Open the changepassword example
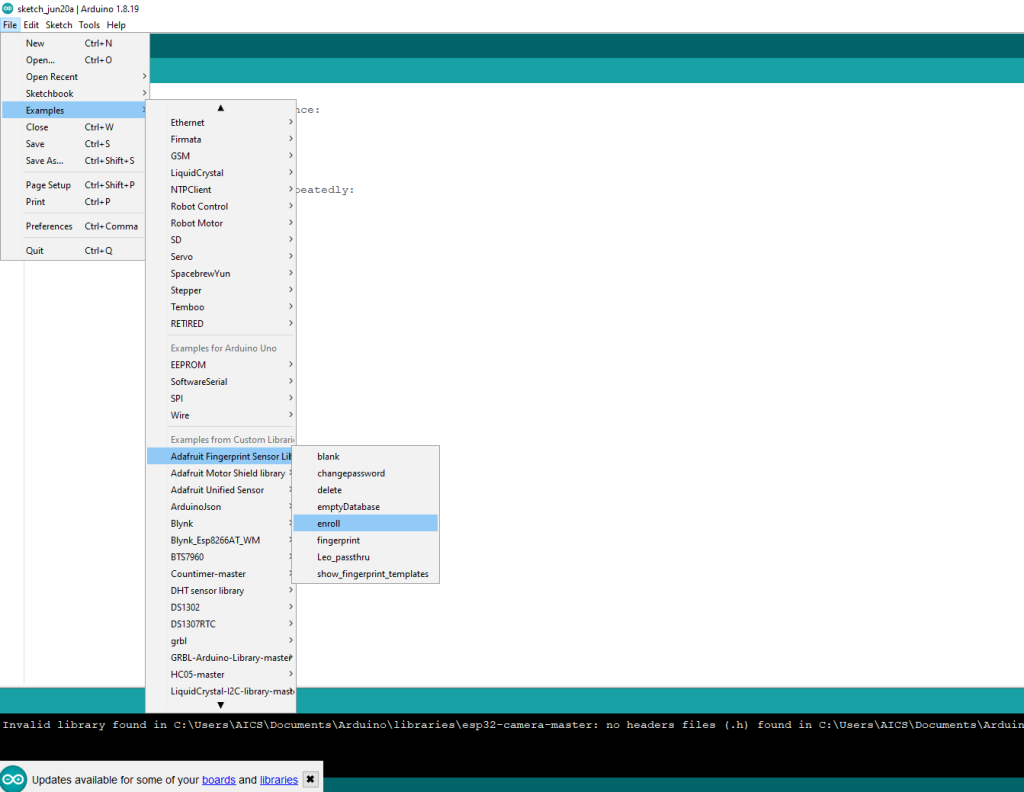The width and height of the screenshot is (1024, 792). pyautogui.click(x=350, y=472)
